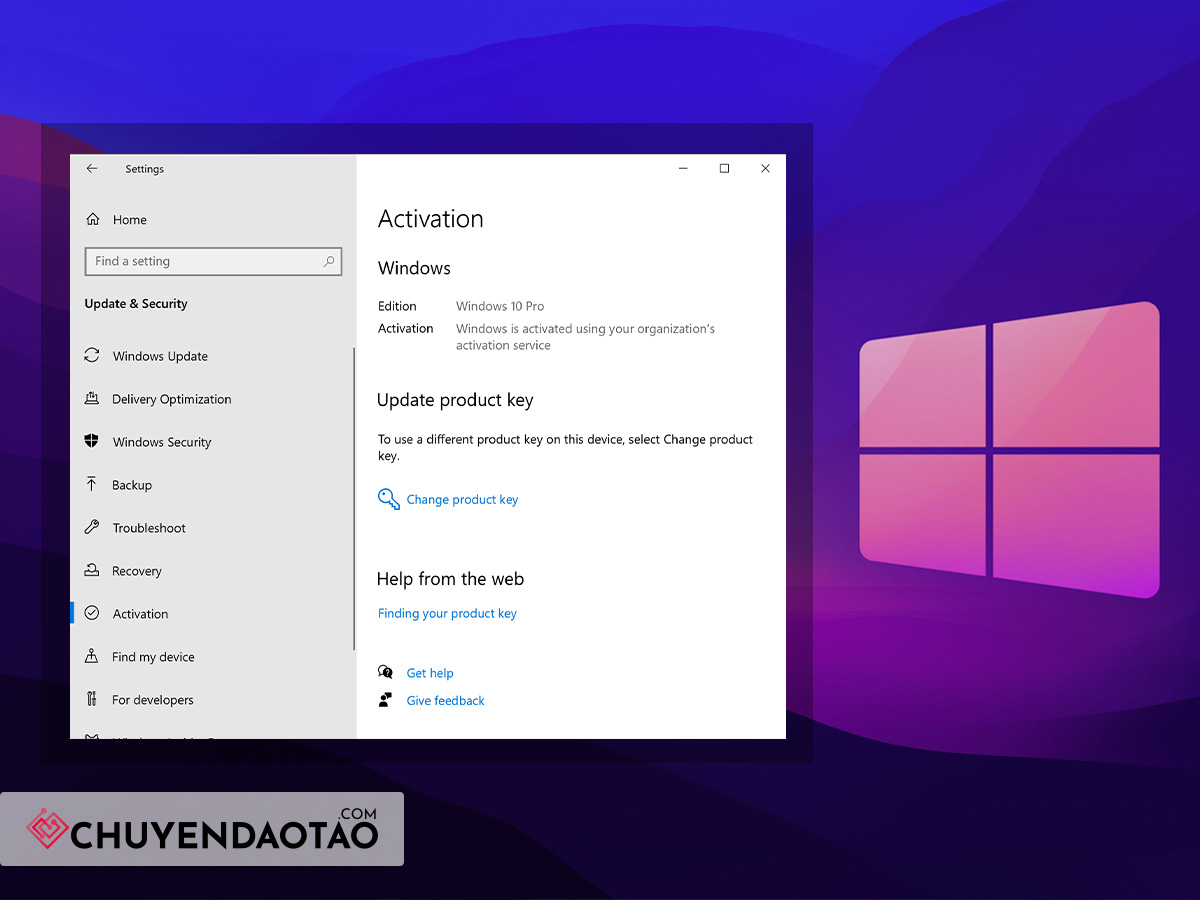Open Find my device settings
The height and width of the screenshot is (900, 1200).
pyautogui.click(x=153, y=657)
